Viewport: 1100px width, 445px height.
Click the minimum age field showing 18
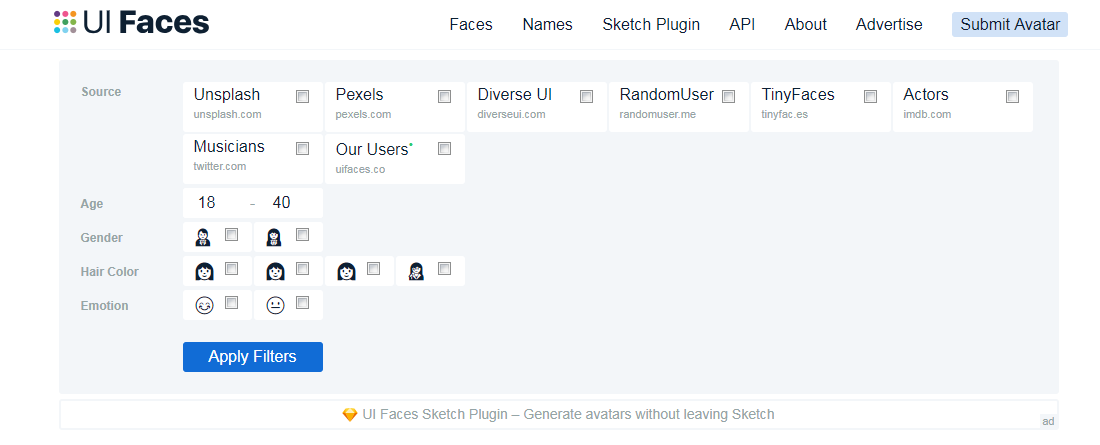pos(206,203)
